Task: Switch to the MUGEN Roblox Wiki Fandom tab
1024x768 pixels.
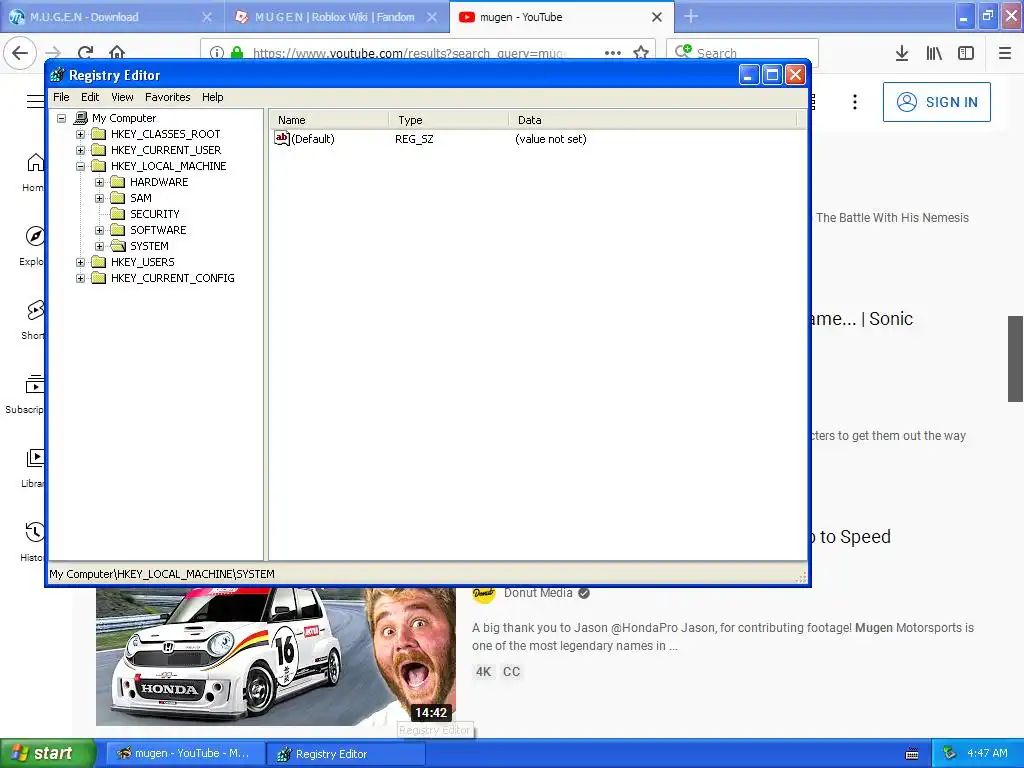Action: (x=334, y=17)
